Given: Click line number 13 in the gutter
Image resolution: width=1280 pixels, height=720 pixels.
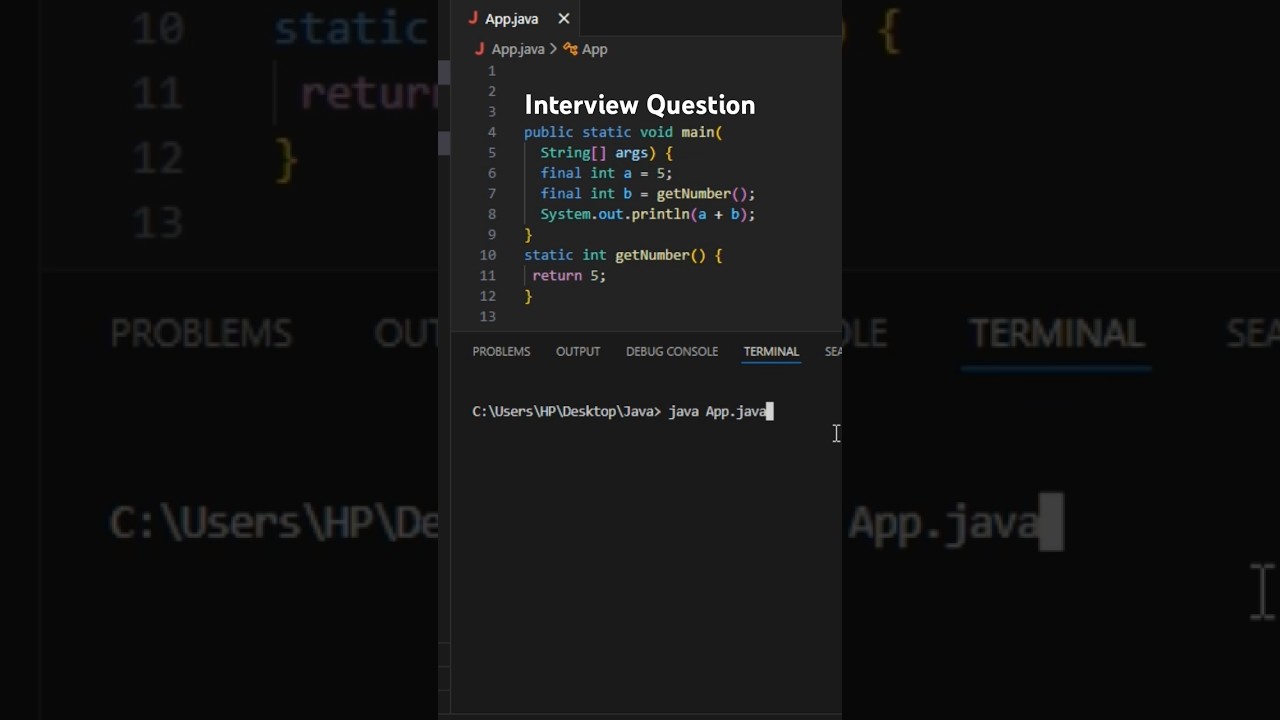Looking at the screenshot, I should (488, 317).
